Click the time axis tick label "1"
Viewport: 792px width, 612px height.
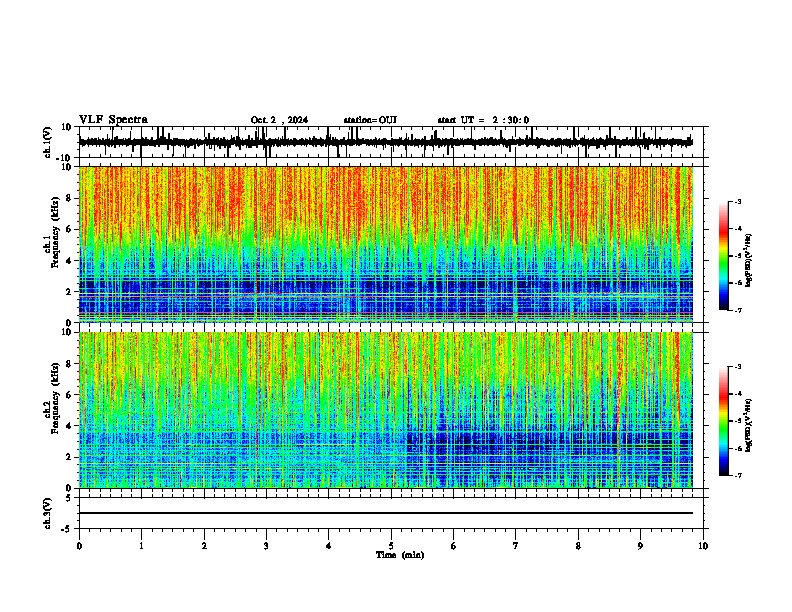141,546
